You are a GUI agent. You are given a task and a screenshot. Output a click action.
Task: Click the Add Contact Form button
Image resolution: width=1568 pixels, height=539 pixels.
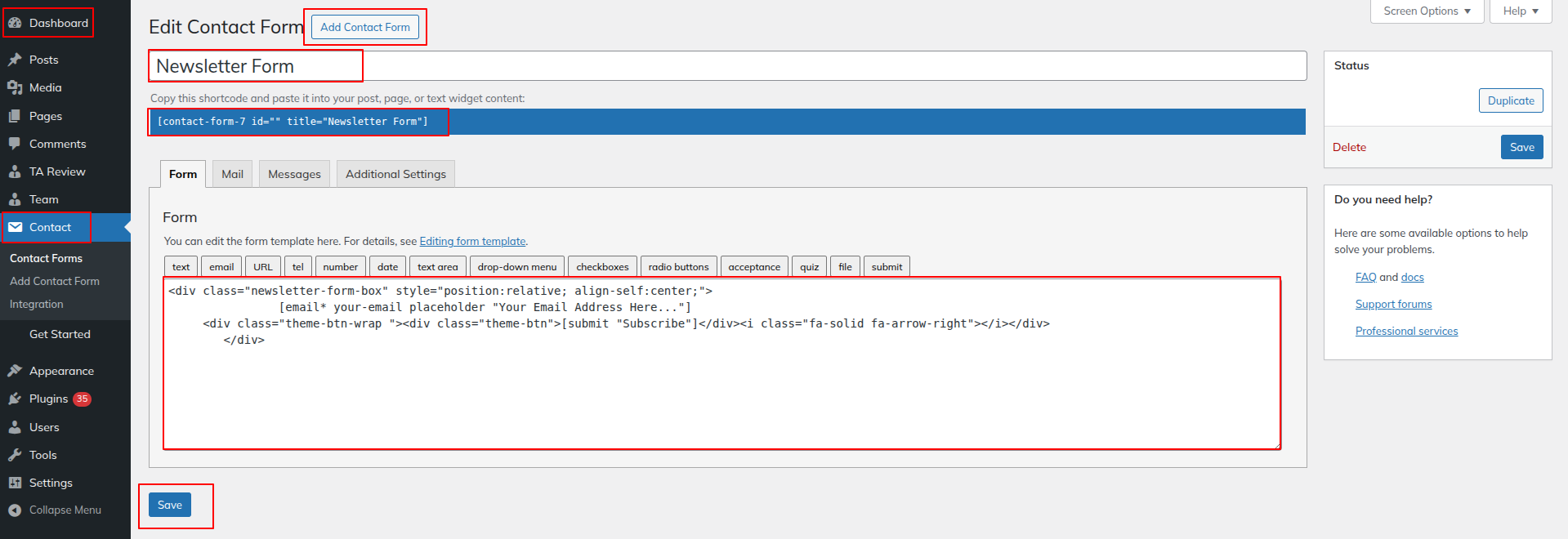point(365,27)
